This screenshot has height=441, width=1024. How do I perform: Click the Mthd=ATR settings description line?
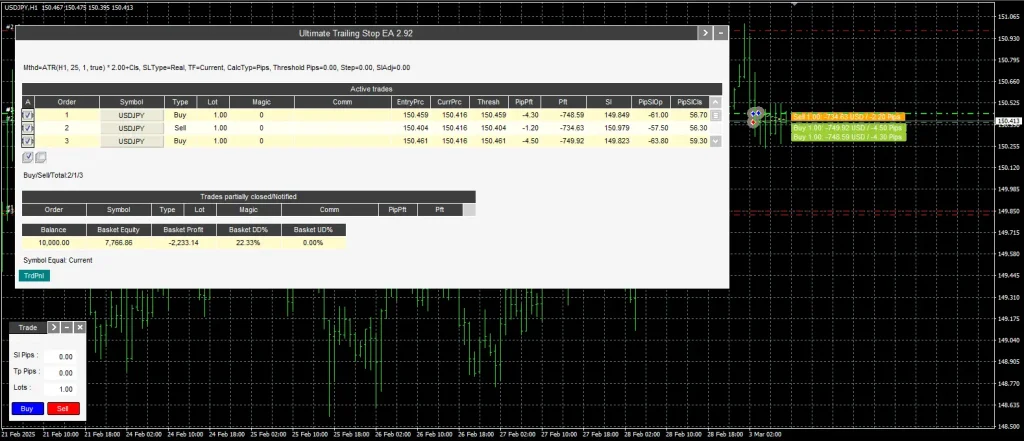pyautogui.click(x=216, y=67)
